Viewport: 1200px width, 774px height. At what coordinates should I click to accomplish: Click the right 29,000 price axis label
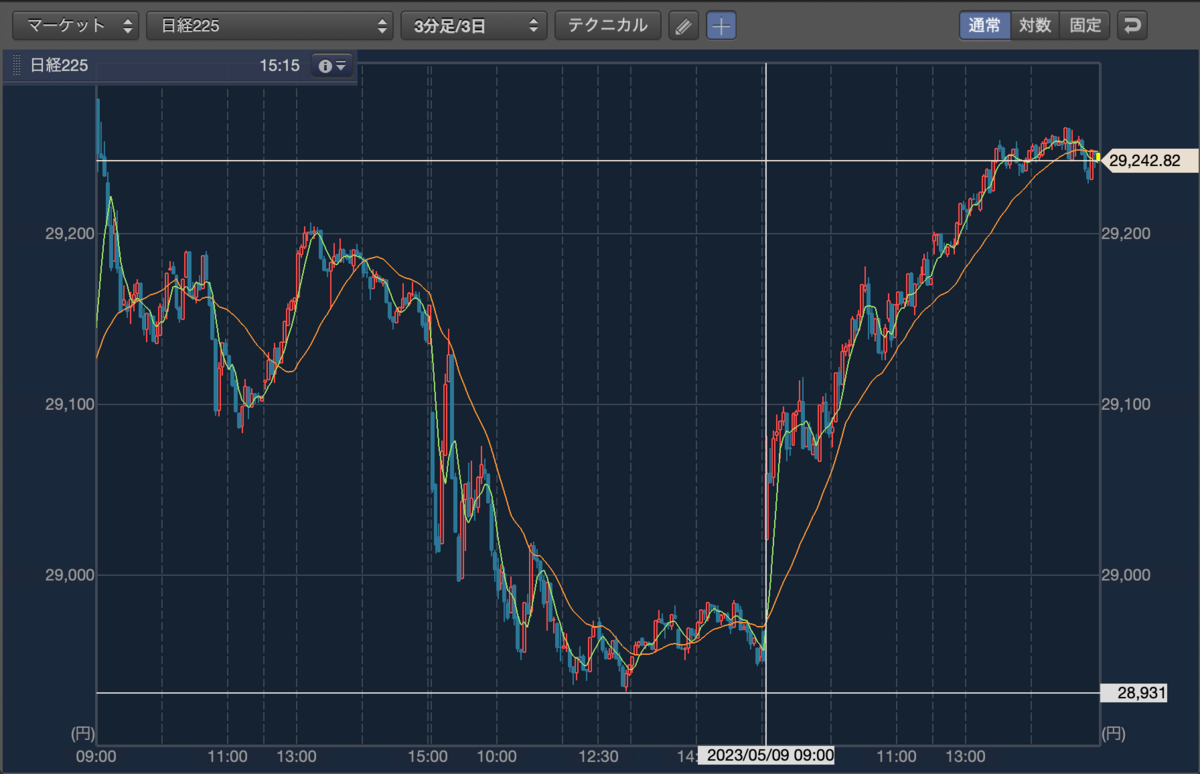point(1124,575)
